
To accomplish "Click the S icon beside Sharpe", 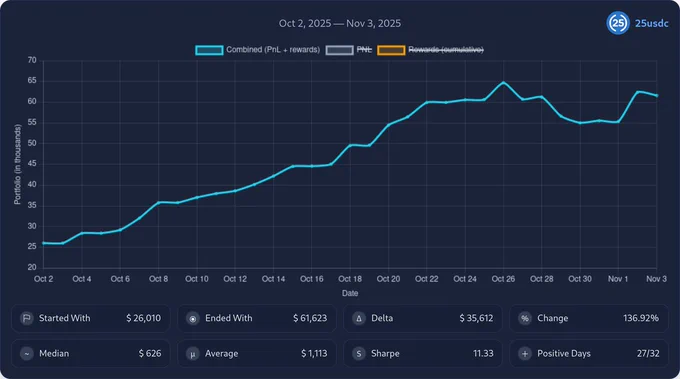I will coord(359,354).
